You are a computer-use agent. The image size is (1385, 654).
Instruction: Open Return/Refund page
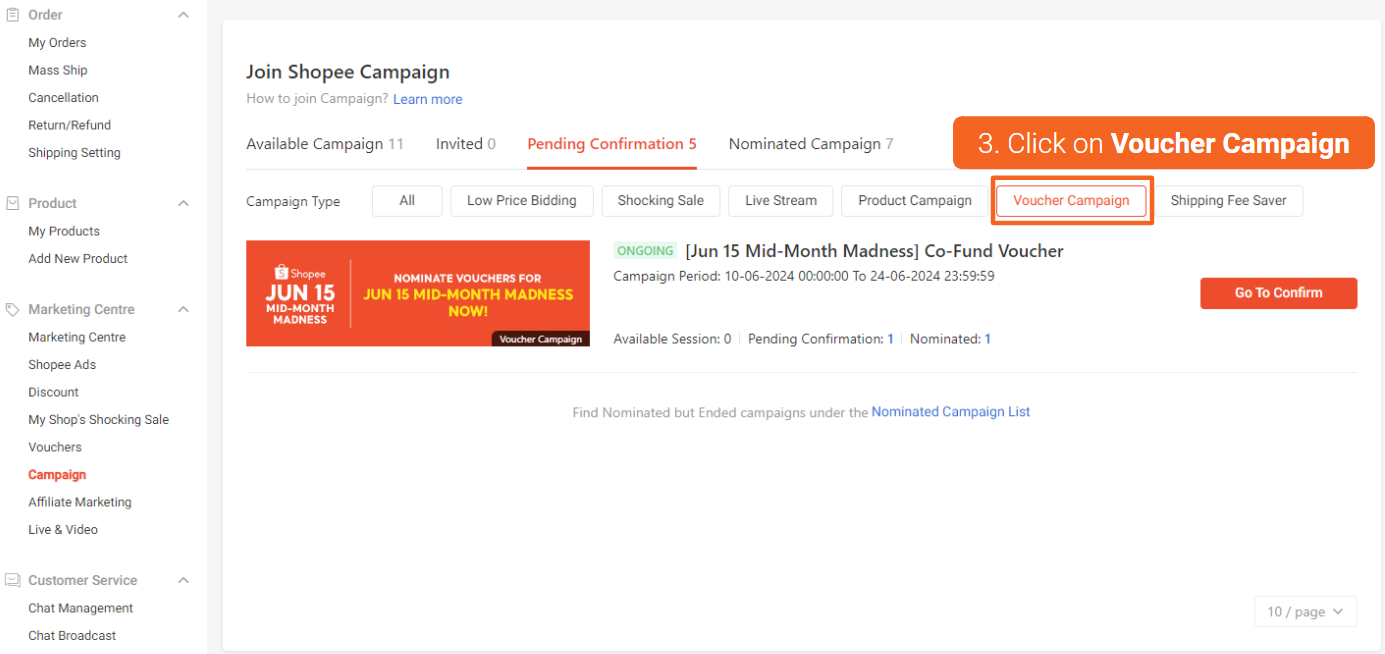69,125
